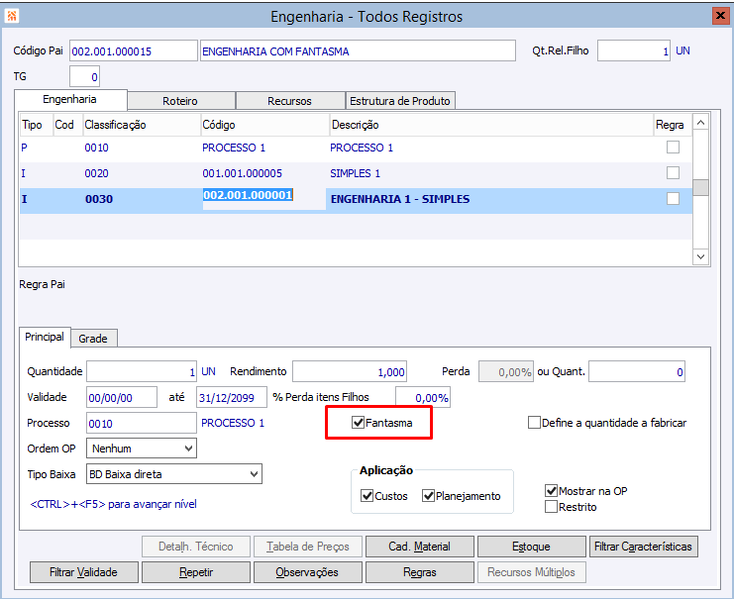Click the Código Pai input field
734x599 pixels.
tap(133, 51)
